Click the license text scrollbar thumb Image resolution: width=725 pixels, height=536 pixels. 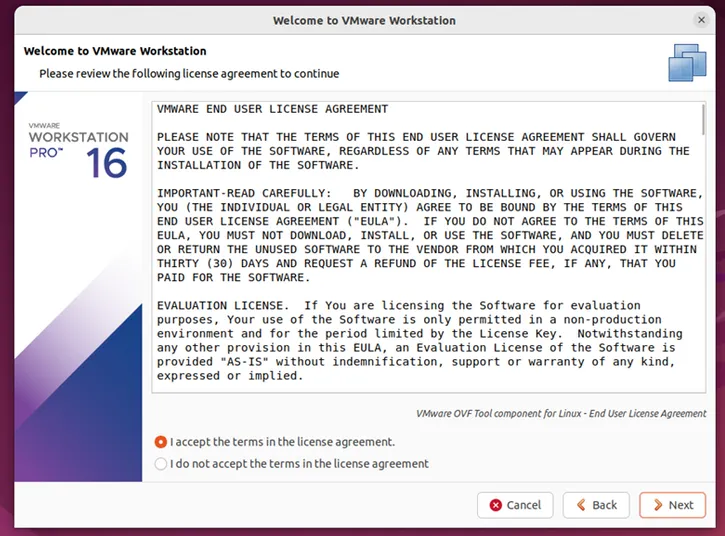(703, 119)
